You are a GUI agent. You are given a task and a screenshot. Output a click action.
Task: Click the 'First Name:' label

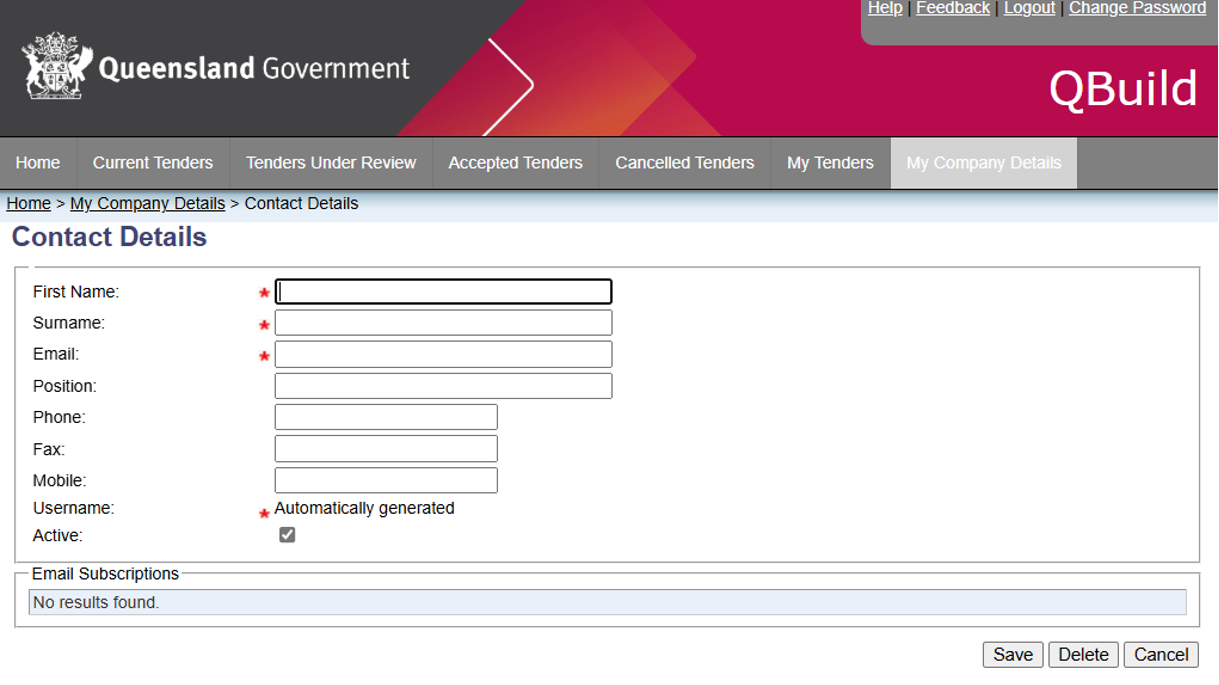tap(76, 292)
